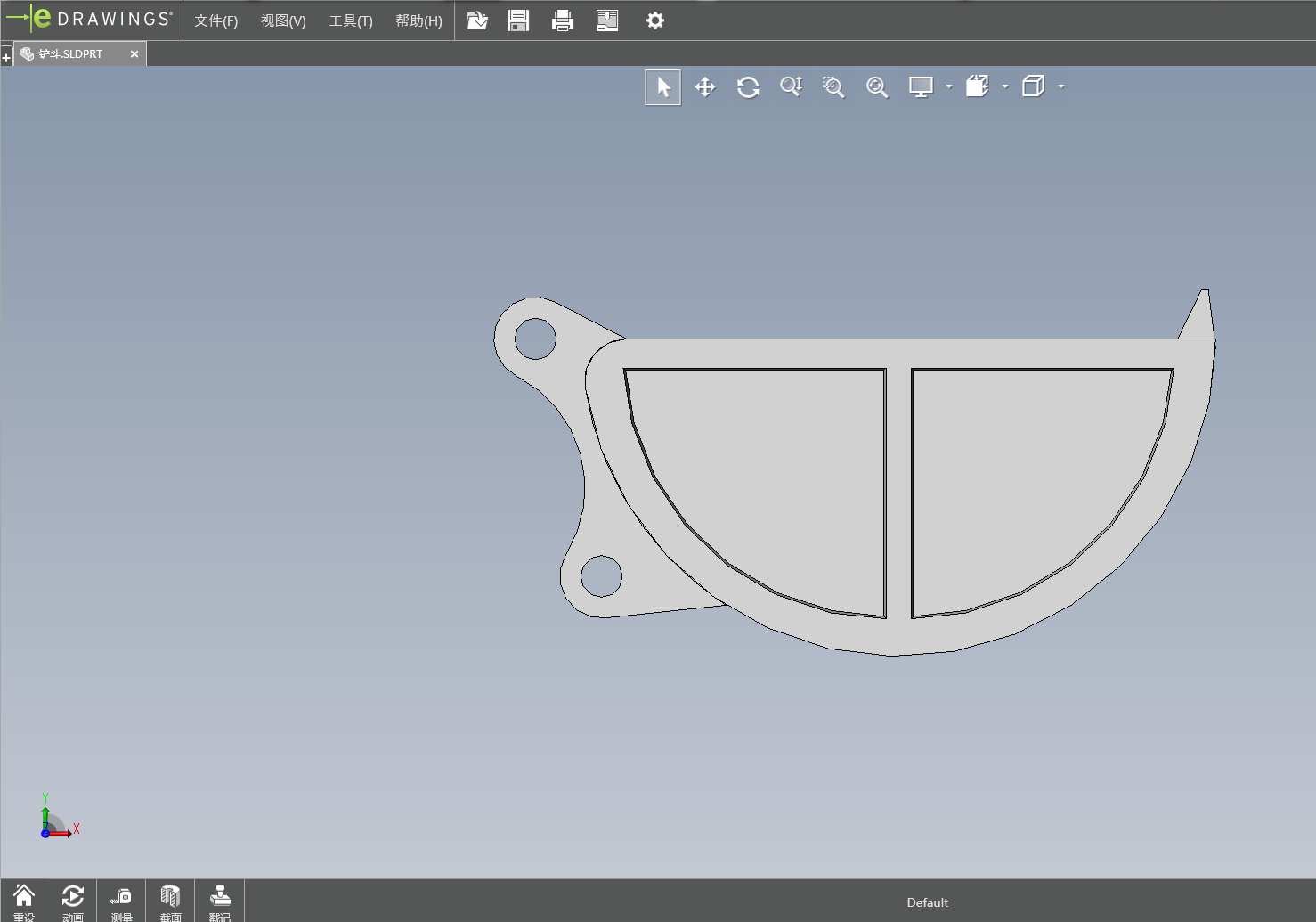The width and height of the screenshot is (1316, 922).
Task: Open the perspective cube dropdown arrow
Action: tap(1061, 87)
